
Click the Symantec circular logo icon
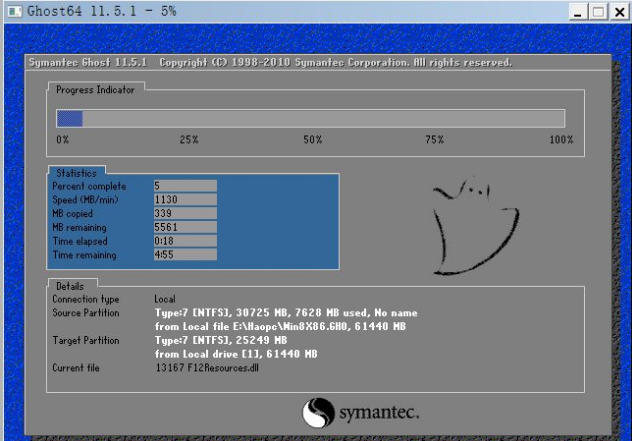(x=318, y=412)
